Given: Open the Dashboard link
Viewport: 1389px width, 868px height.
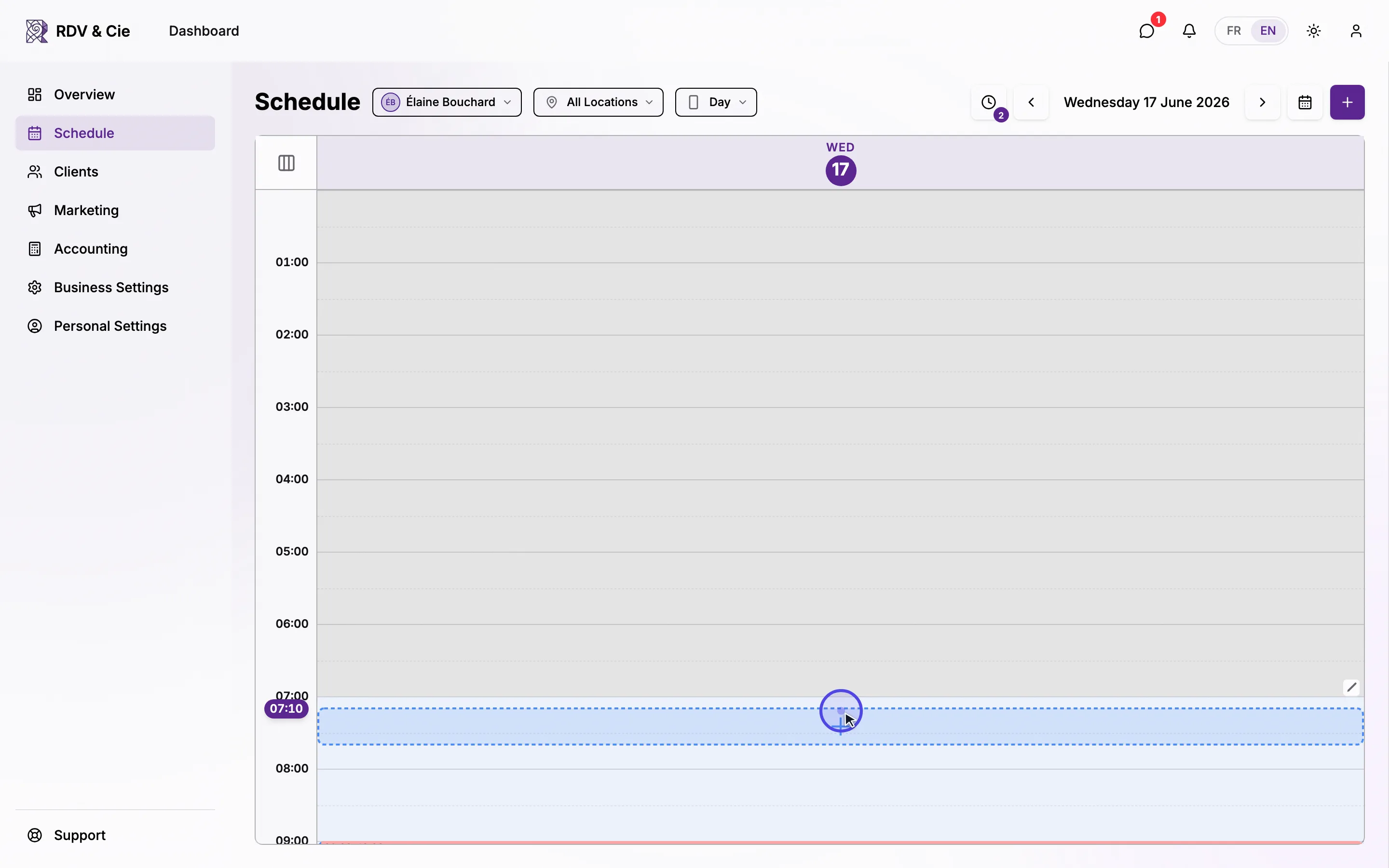Looking at the screenshot, I should 204,31.
